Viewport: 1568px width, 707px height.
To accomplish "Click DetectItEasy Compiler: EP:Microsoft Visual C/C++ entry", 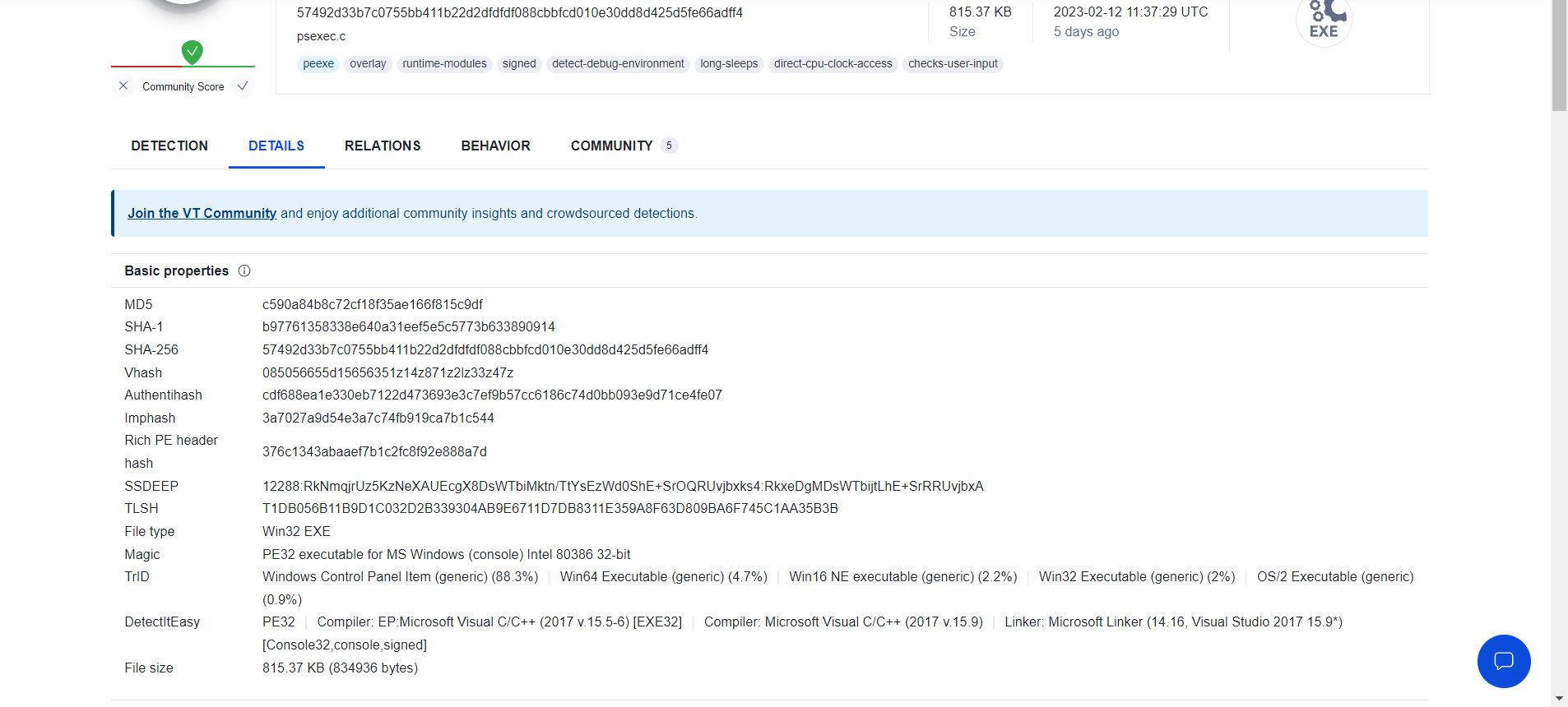I will [x=499, y=622].
